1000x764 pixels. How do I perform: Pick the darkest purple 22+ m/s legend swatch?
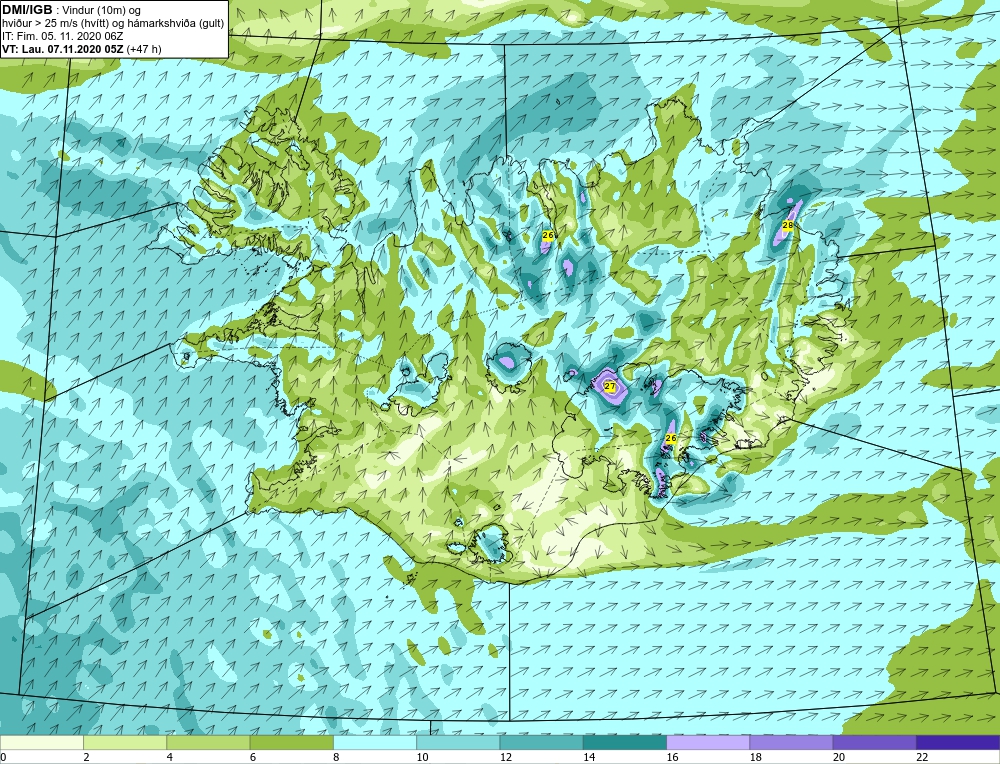click(957, 742)
